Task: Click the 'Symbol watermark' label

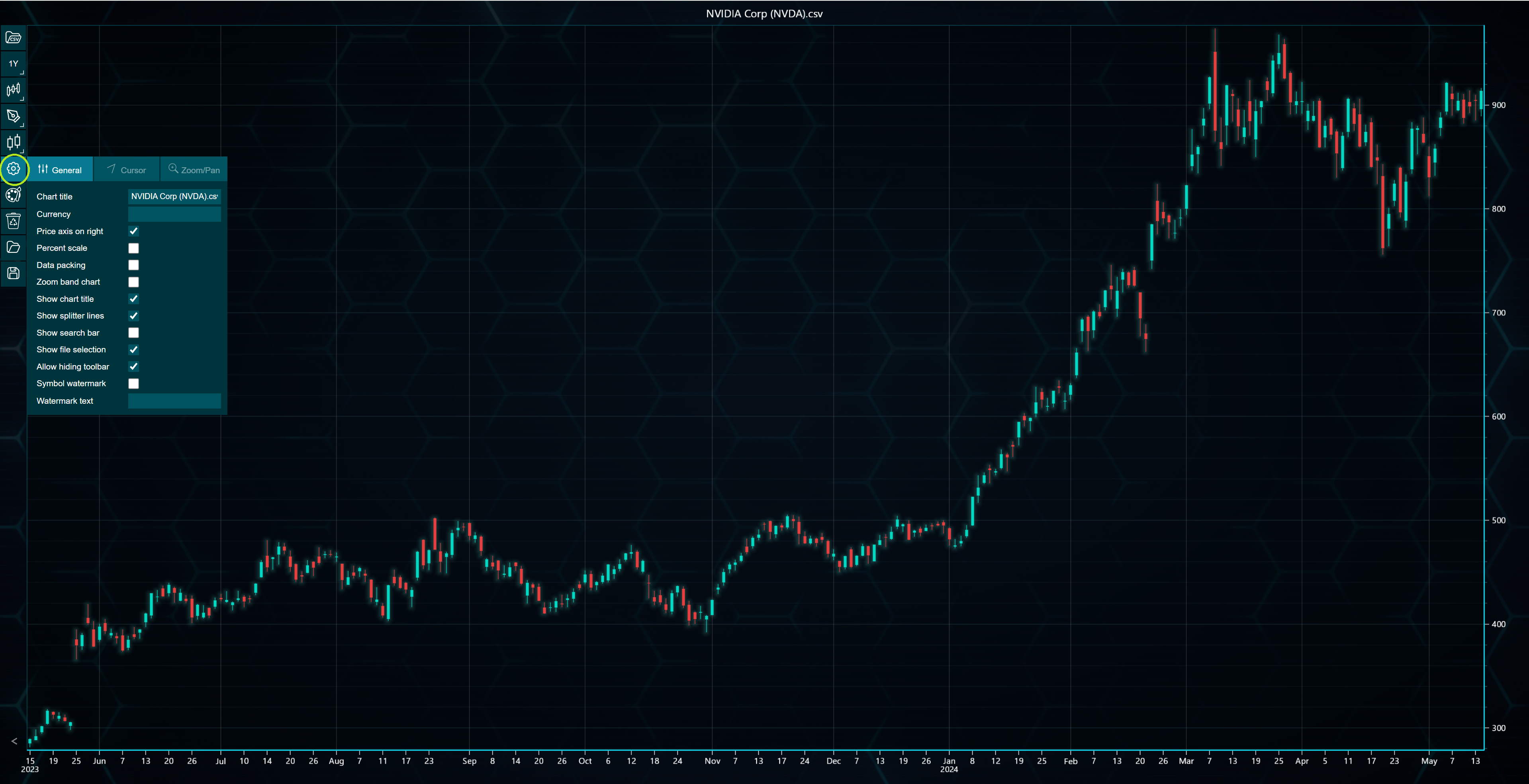Action: (x=71, y=383)
